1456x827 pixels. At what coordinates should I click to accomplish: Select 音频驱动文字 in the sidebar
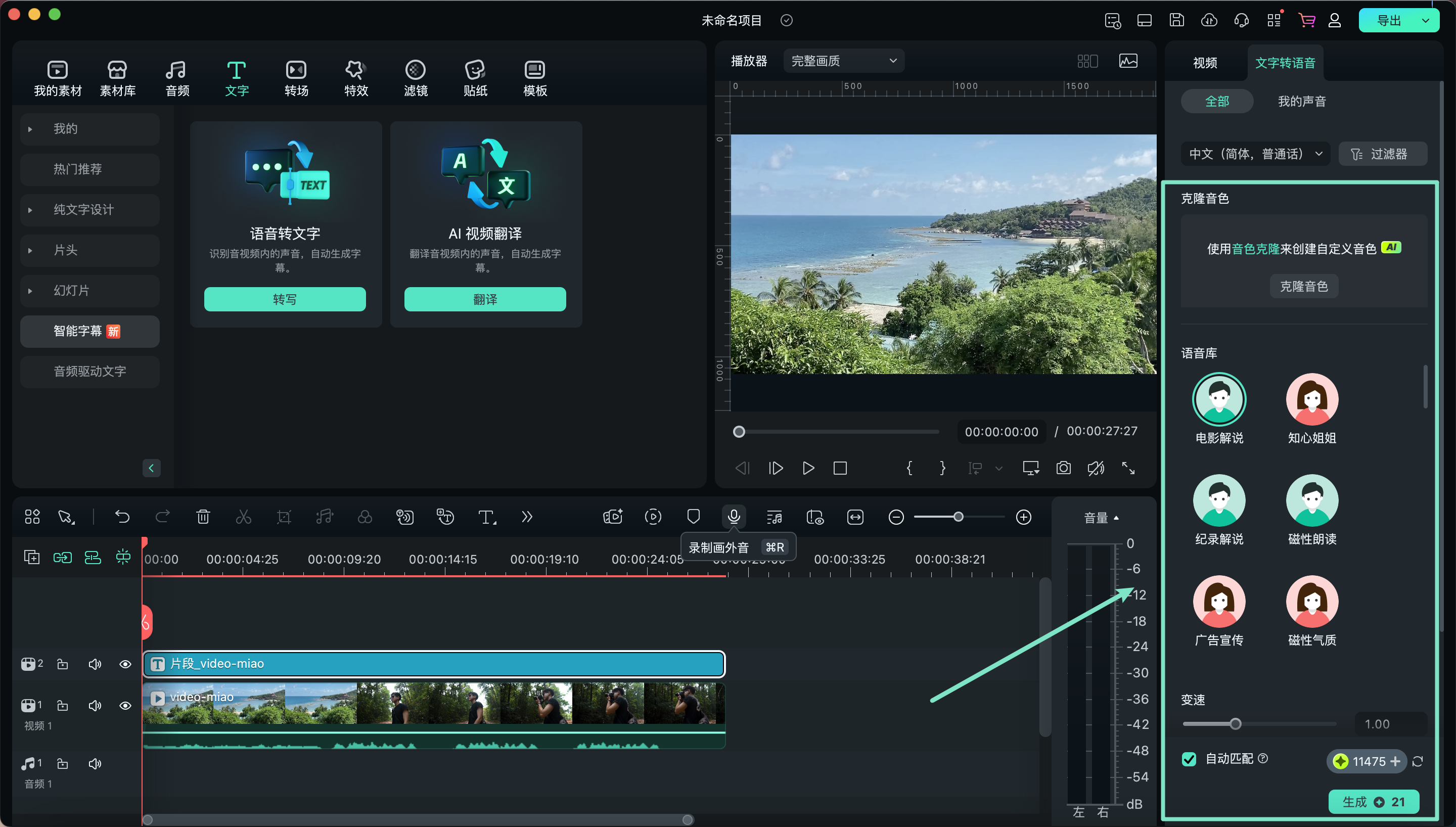tap(89, 372)
